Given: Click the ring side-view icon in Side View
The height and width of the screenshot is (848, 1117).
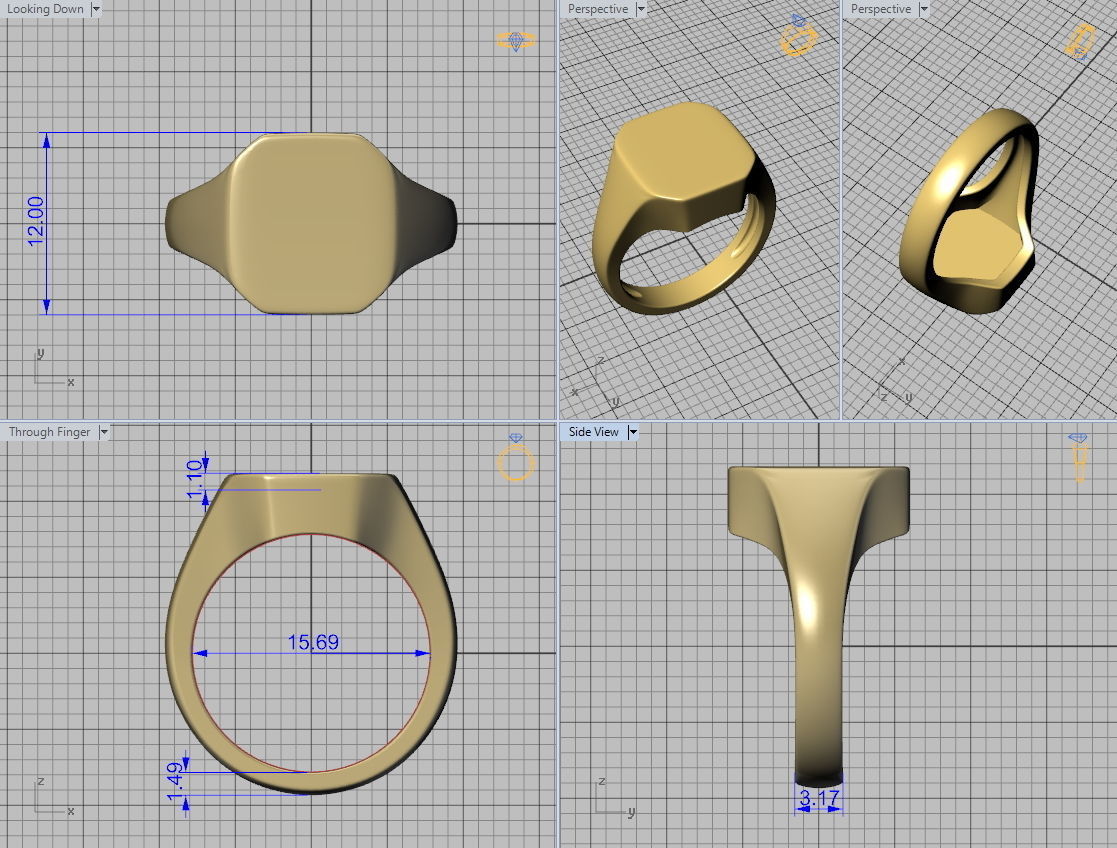Looking at the screenshot, I should 1079,457.
